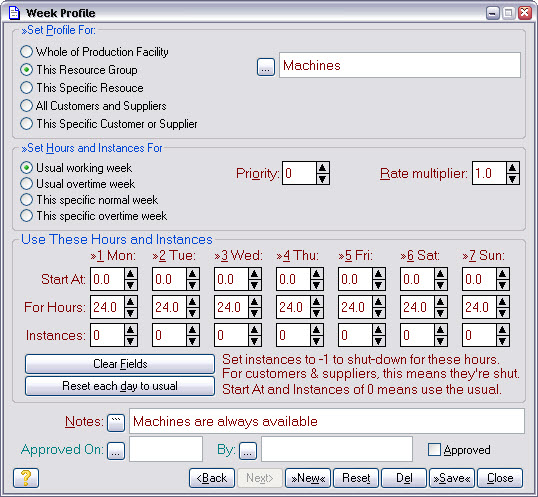The width and height of the screenshot is (538, 497).
Task: Click the »4 Thu: column label
Action: point(297,256)
